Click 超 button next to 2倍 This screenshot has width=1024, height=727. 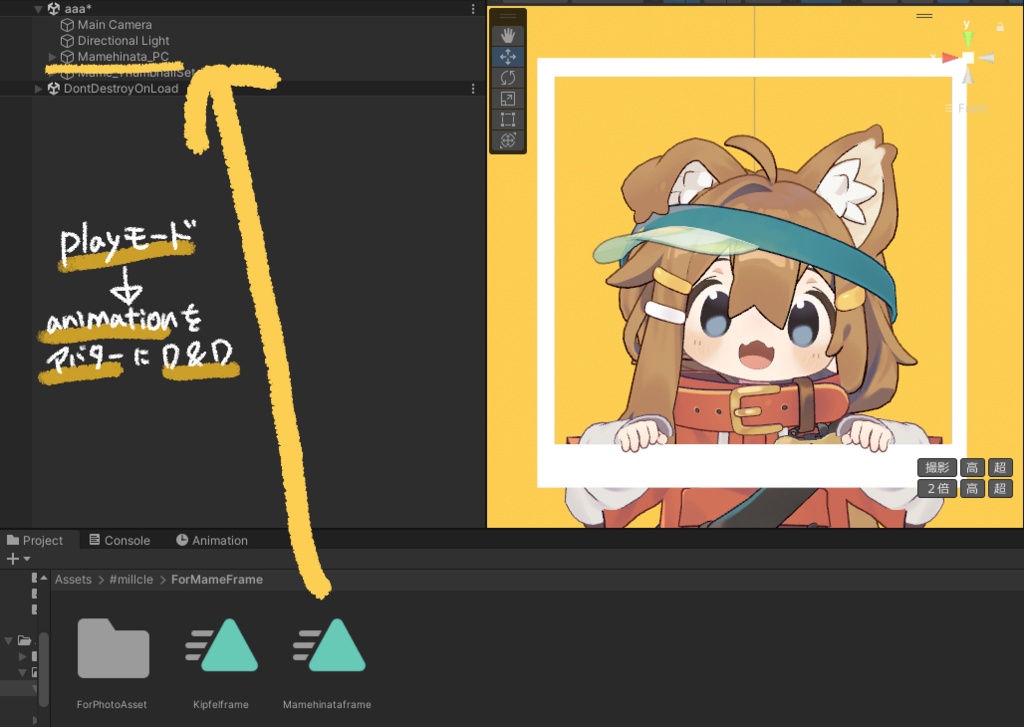(1000, 489)
